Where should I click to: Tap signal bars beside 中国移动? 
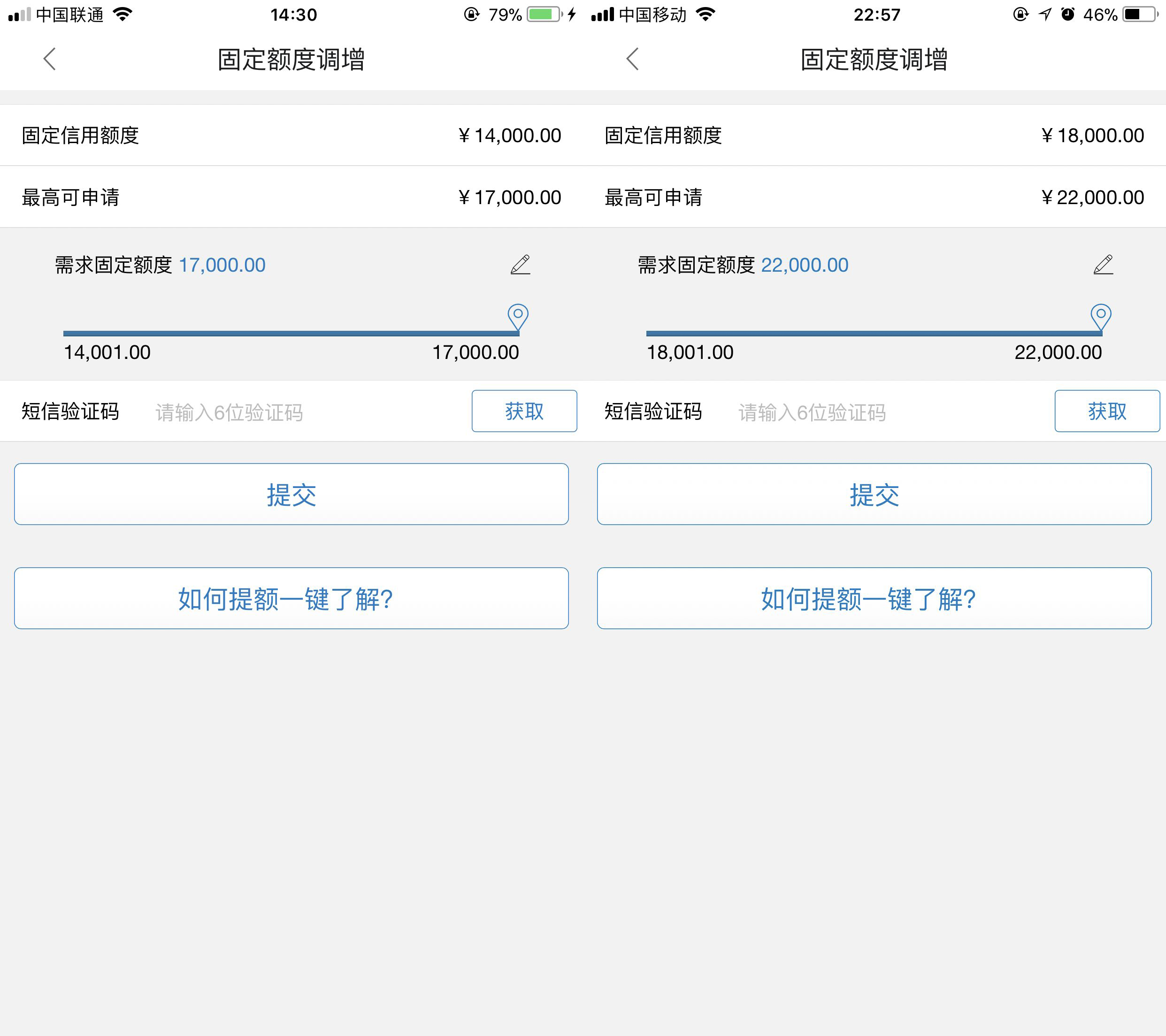(602, 15)
